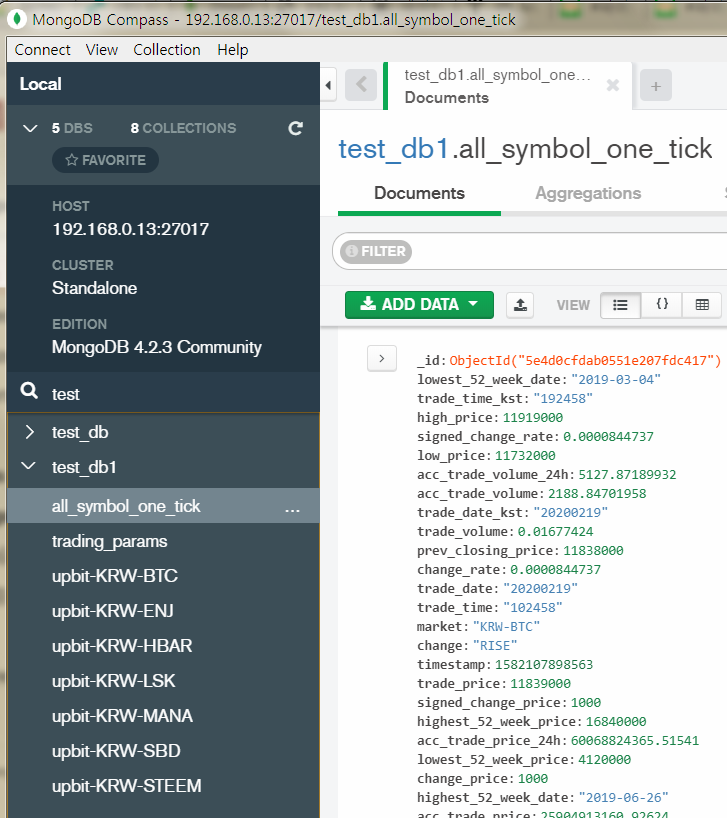Viewport: 727px width, 818px height.
Task: Click the trade_price value 11839000
Action: 540,683
